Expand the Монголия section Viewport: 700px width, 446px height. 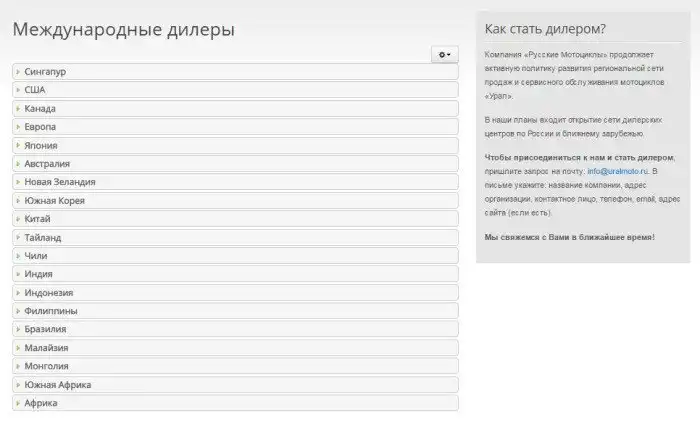tap(46, 366)
